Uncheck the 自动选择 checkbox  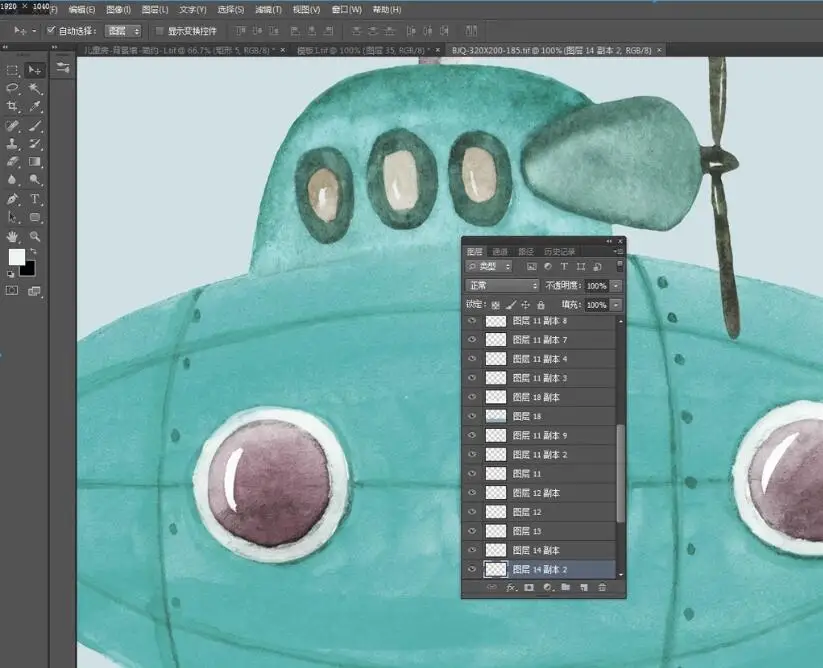pos(51,30)
